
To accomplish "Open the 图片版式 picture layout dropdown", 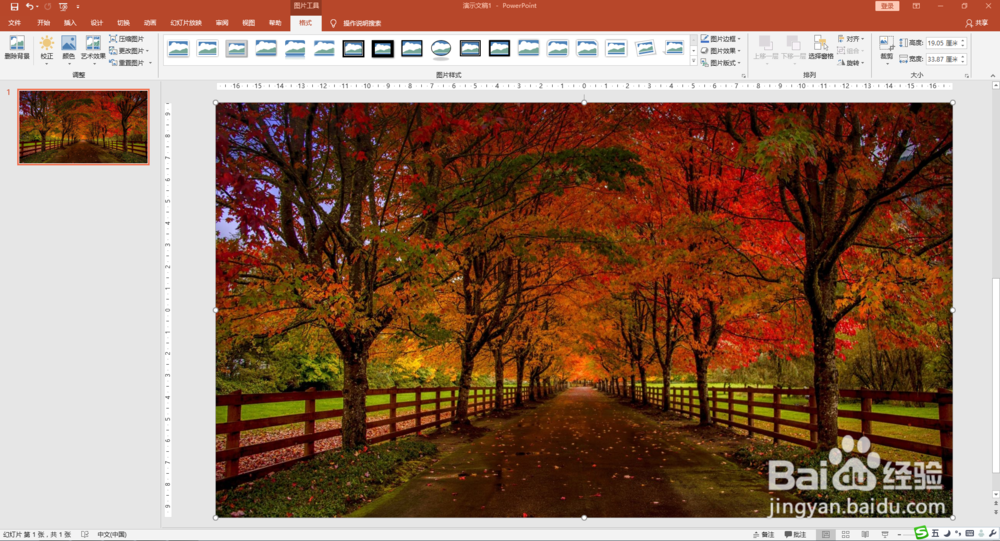I will 721,63.
